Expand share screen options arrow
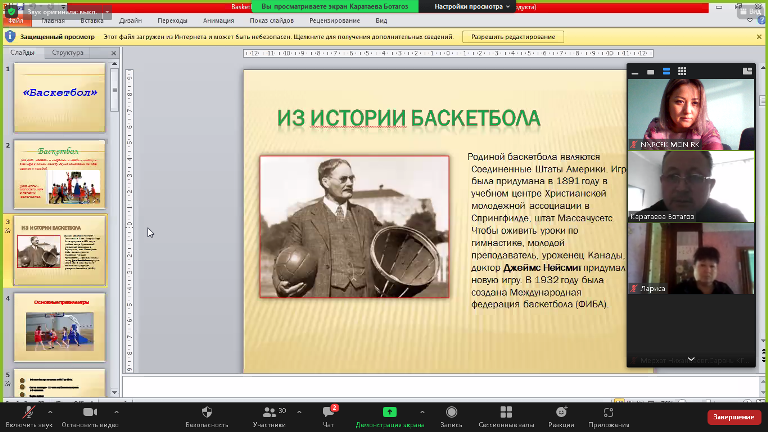This screenshot has width=768, height=432. [422, 412]
